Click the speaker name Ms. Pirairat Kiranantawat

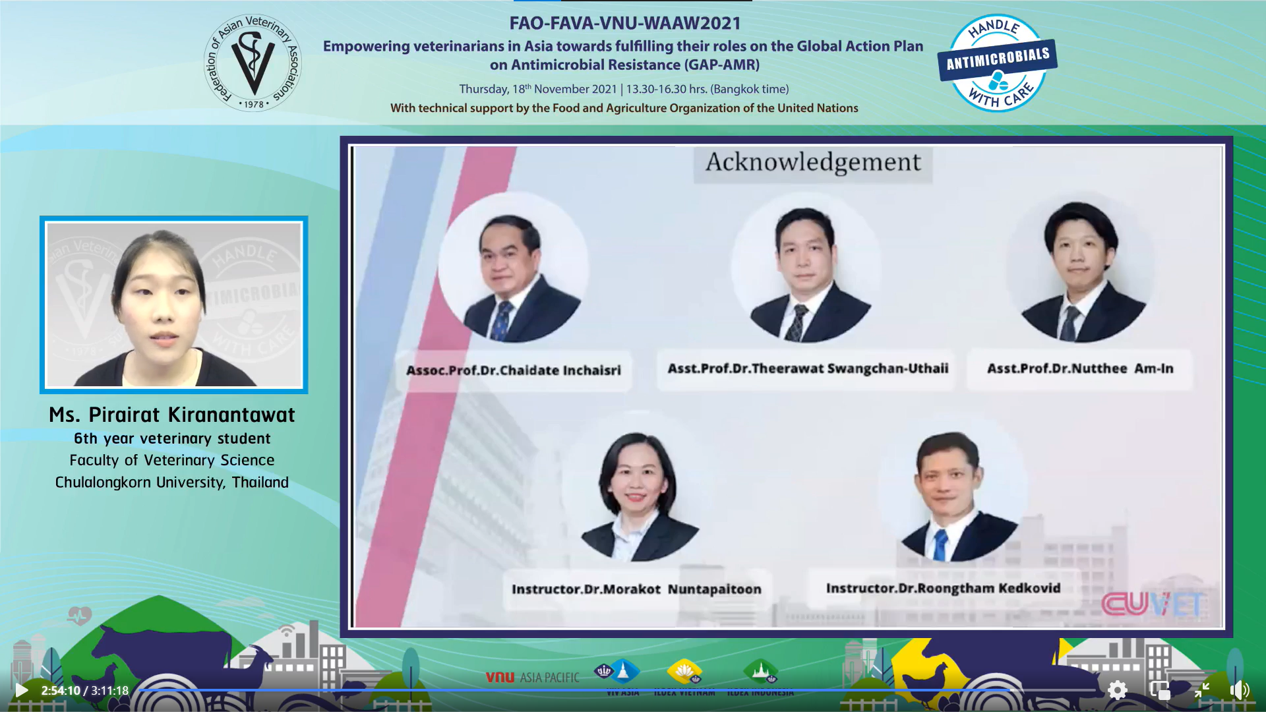172,414
